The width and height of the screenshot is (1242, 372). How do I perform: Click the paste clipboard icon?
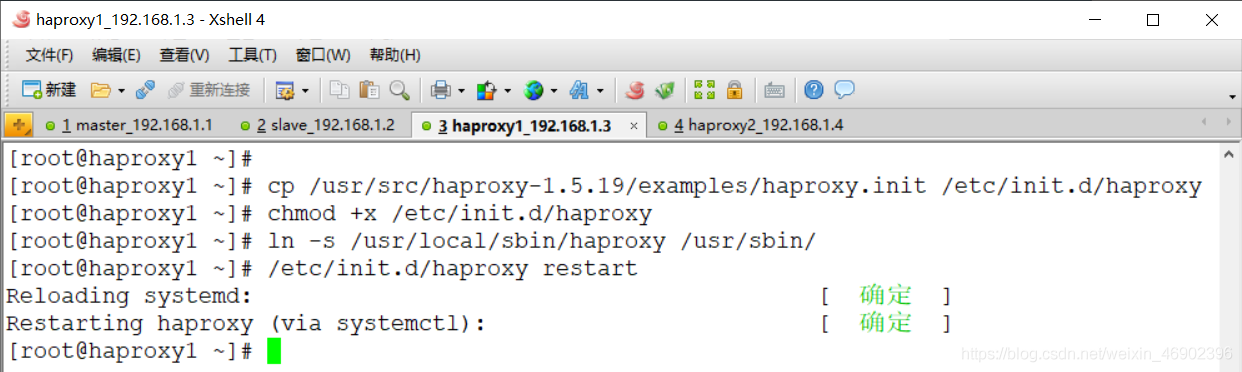click(x=369, y=90)
